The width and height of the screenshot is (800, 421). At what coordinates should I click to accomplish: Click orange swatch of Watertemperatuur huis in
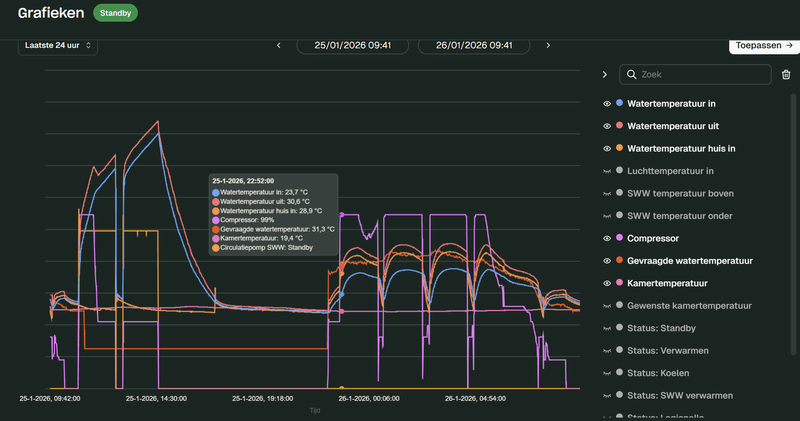point(619,147)
